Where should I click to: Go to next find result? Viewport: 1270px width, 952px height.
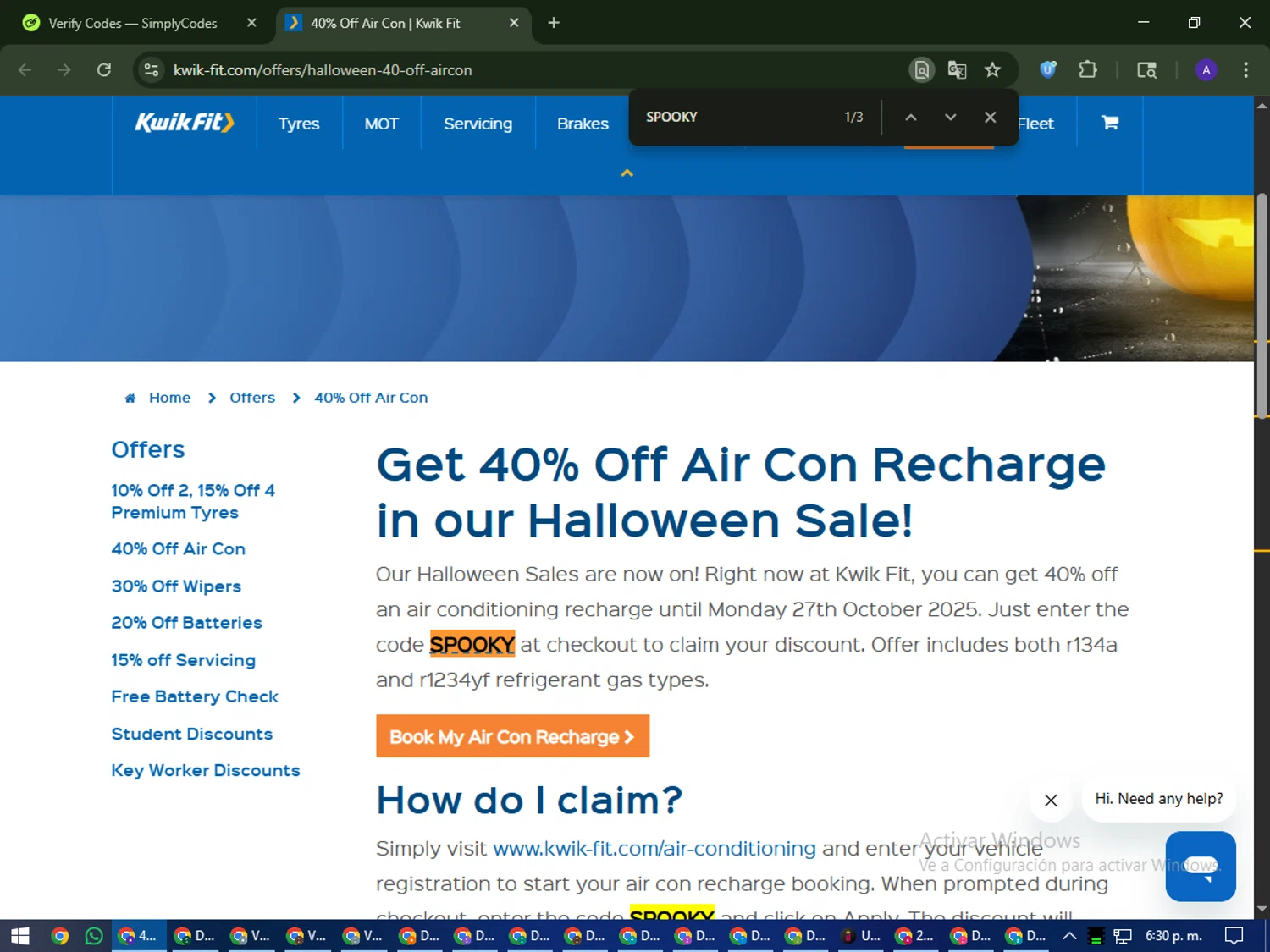(950, 117)
